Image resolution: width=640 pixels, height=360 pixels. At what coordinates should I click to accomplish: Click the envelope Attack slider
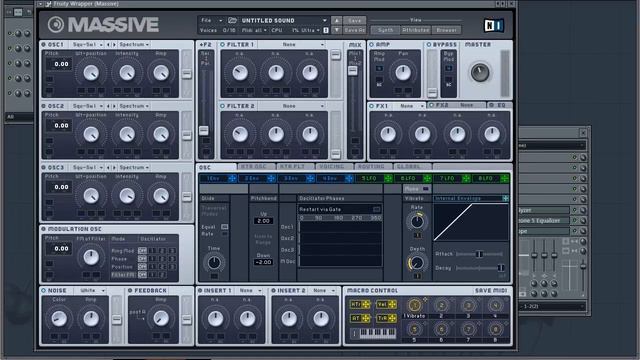coord(479,254)
